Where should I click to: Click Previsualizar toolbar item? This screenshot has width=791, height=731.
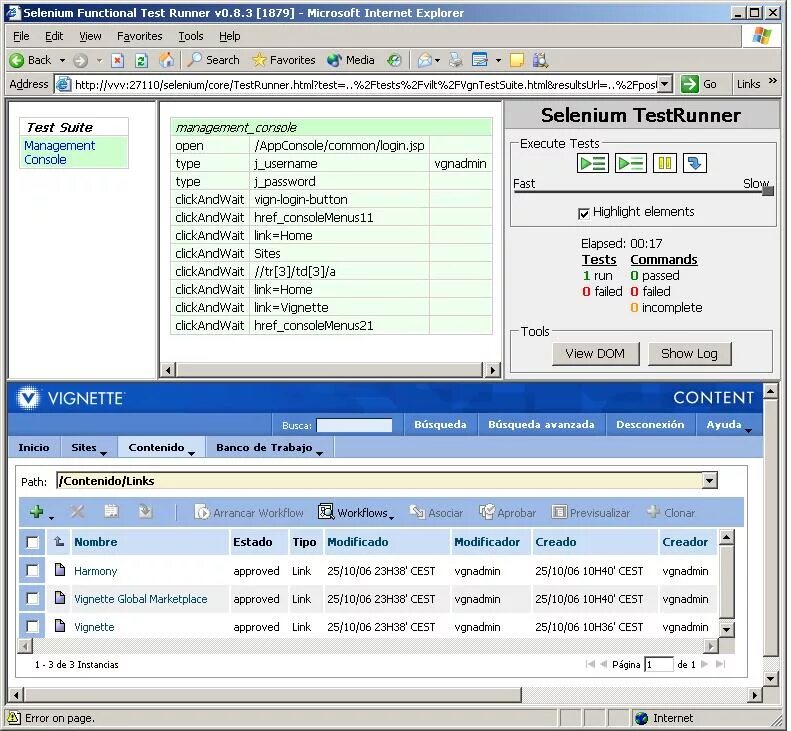pos(591,513)
